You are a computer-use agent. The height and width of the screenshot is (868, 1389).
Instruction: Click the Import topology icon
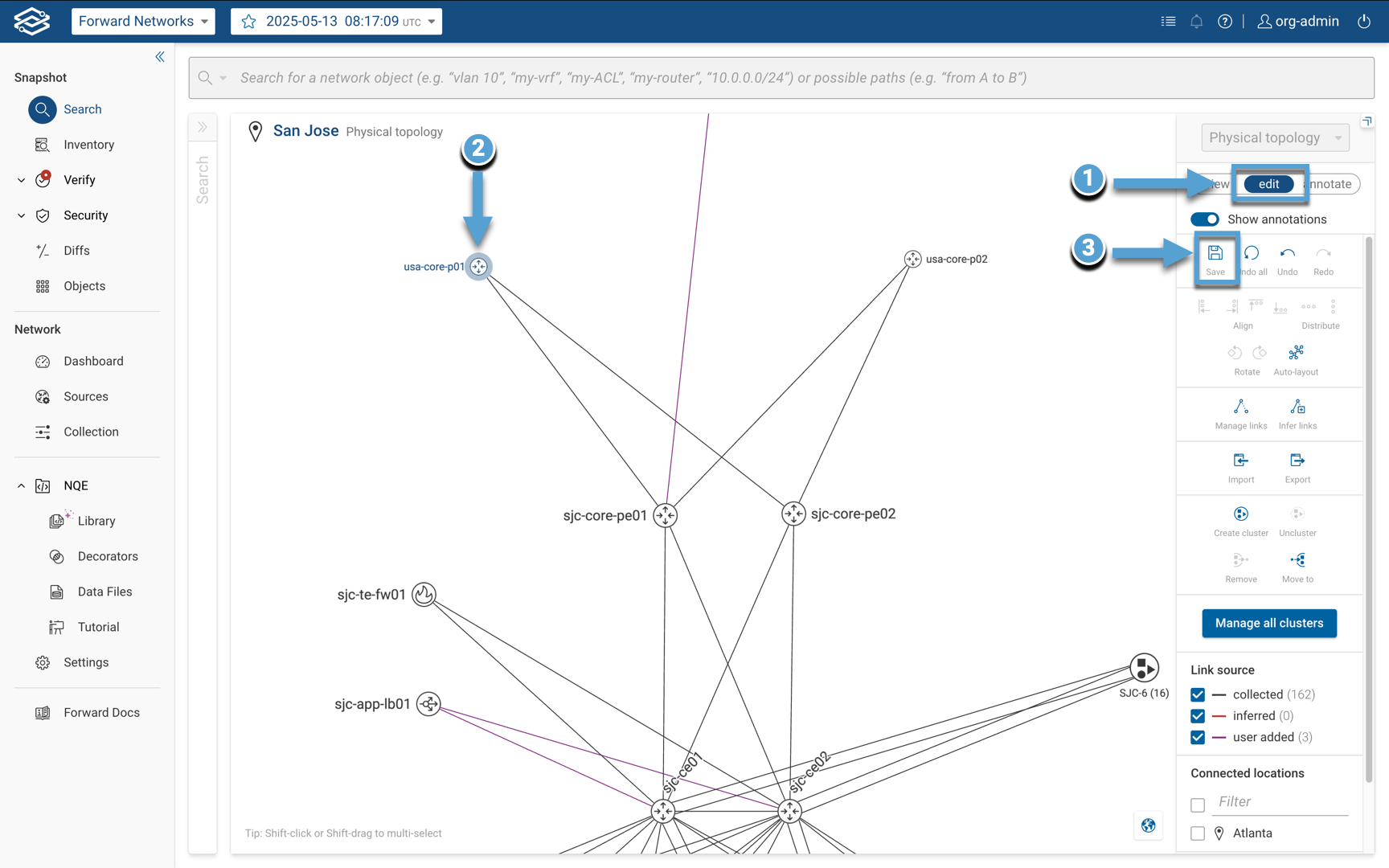point(1240,461)
